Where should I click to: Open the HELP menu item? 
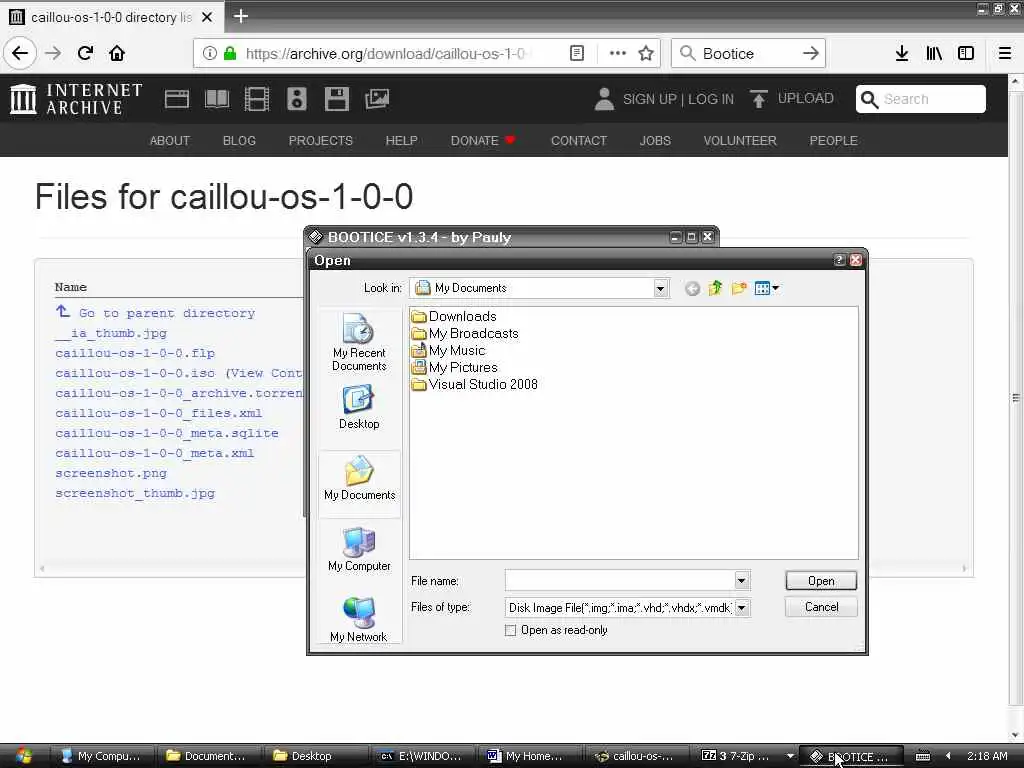(x=402, y=140)
